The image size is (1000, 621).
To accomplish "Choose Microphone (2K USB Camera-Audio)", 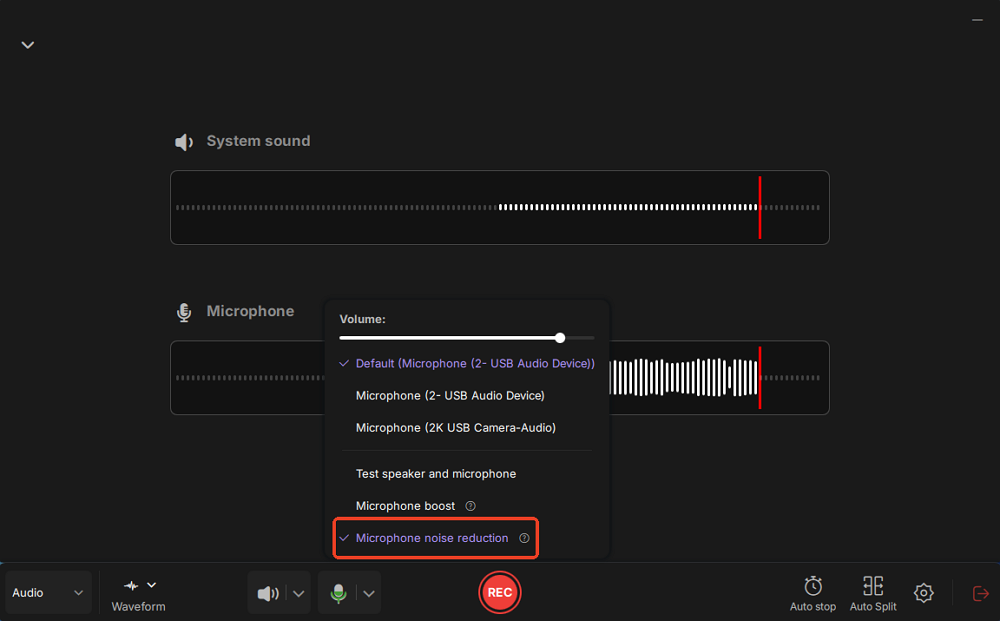I will pyautogui.click(x=455, y=428).
